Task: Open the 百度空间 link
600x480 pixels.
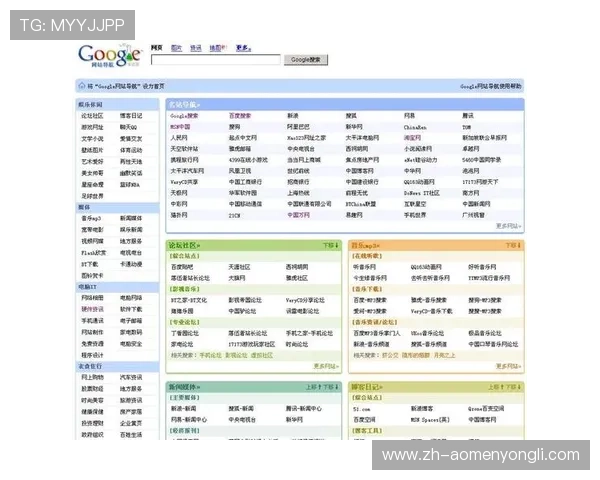Action: pyautogui.click(x=364, y=420)
